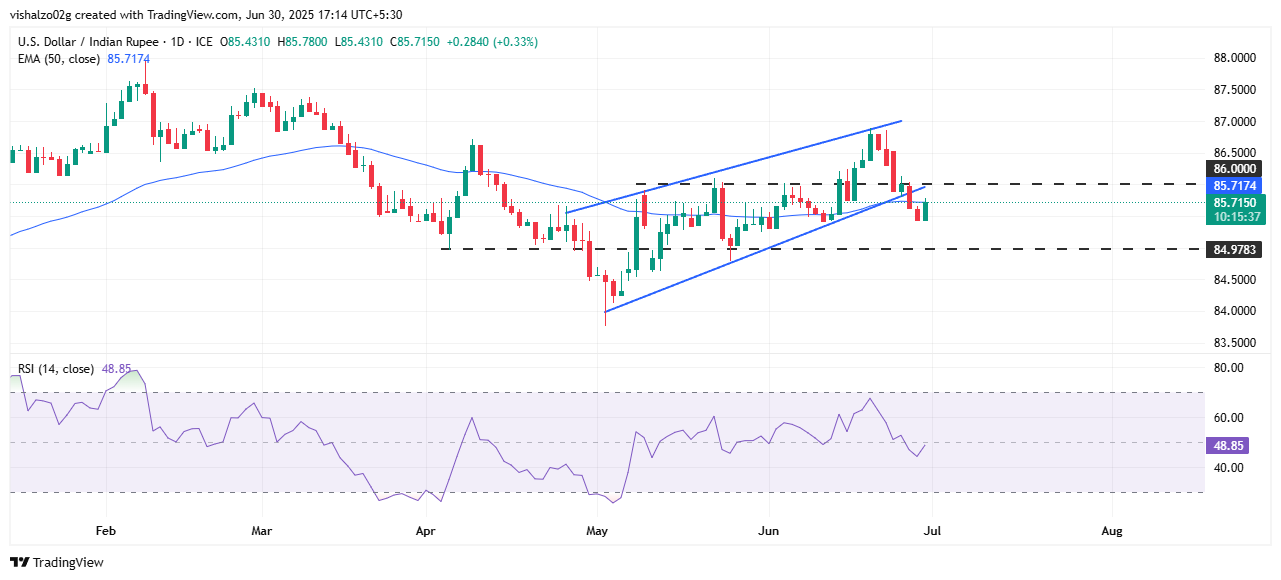
Task: Select the black 84.9783 support price label
Action: click(1235, 249)
